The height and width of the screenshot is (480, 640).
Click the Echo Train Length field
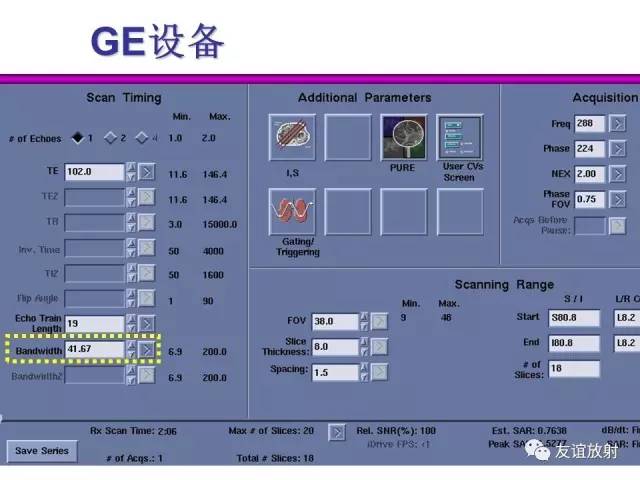pyautogui.click(x=94, y=324)
